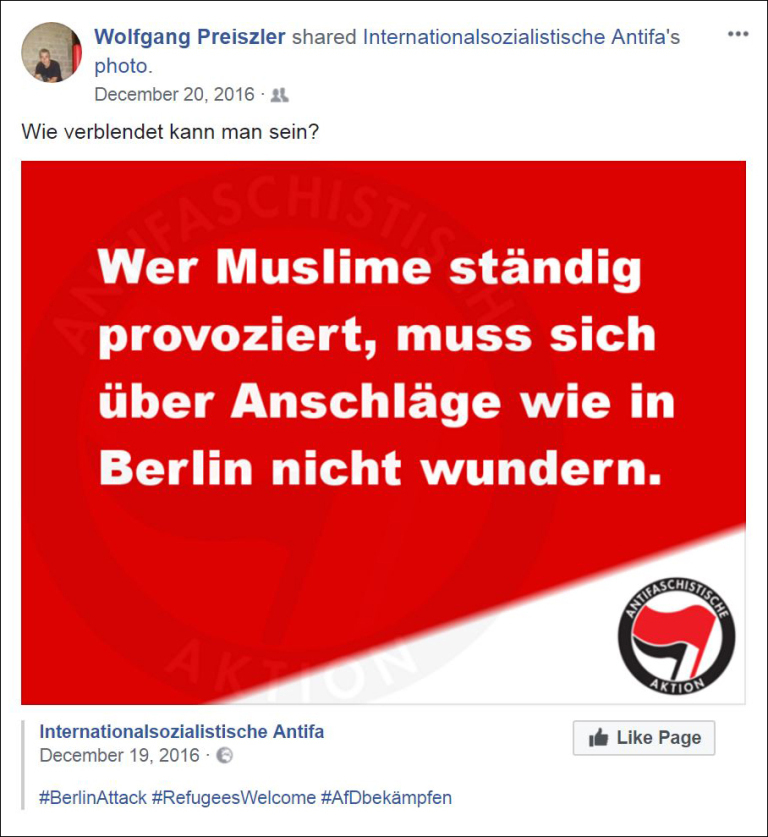Click the December 19, 2016 timestamp
Screen dimensions: 768x837
click(x=120, y=755)
